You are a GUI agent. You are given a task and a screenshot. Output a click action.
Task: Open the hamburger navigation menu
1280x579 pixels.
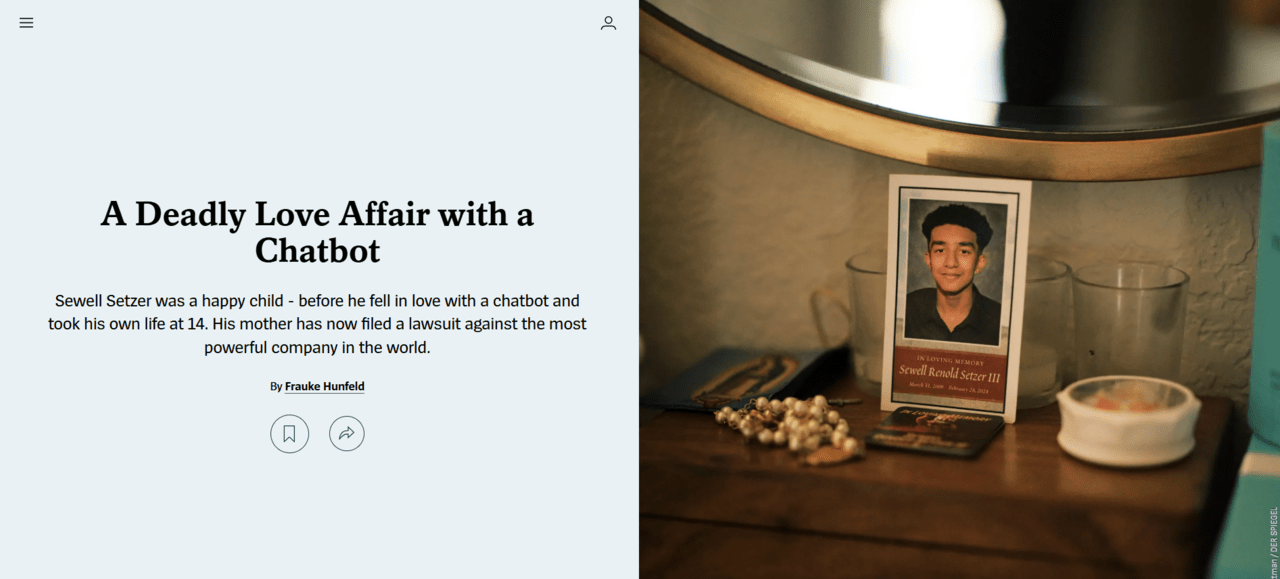pos(26,23)
